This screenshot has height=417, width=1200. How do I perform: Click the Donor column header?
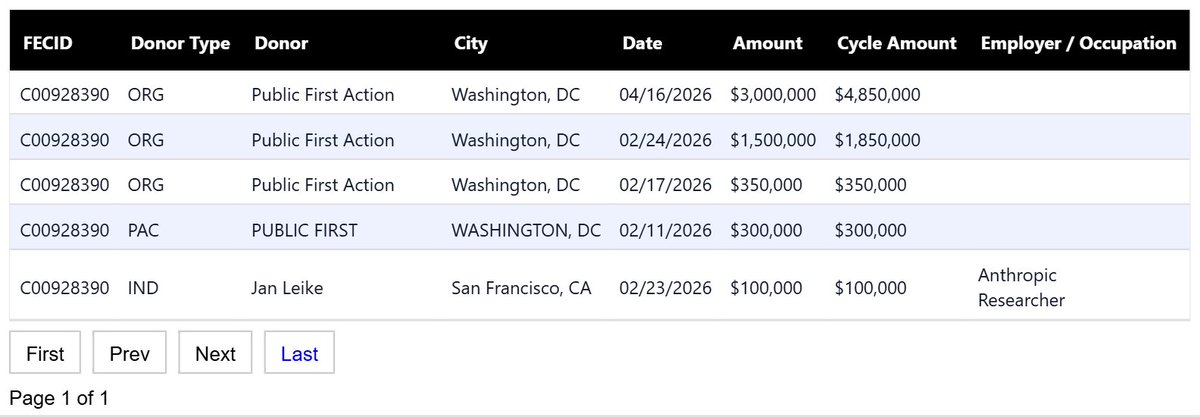point(281,43)
